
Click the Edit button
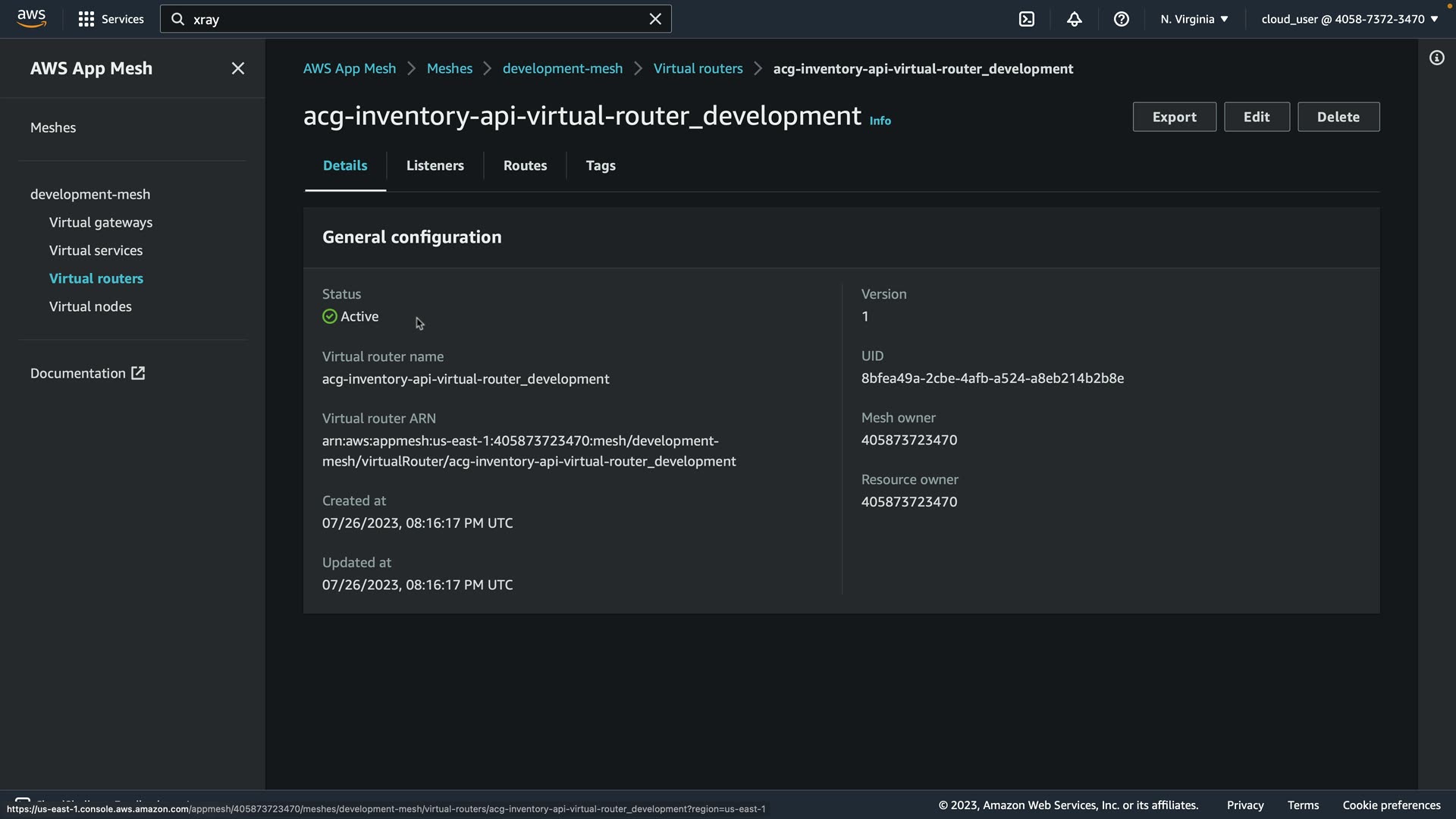click(x=1256, y=117)
